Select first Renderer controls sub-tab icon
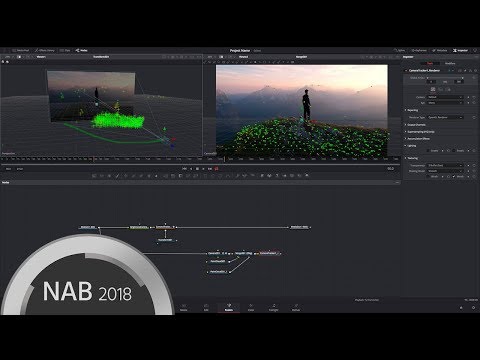The width and height of the screenshot is (480, 360). coord(433,89)
